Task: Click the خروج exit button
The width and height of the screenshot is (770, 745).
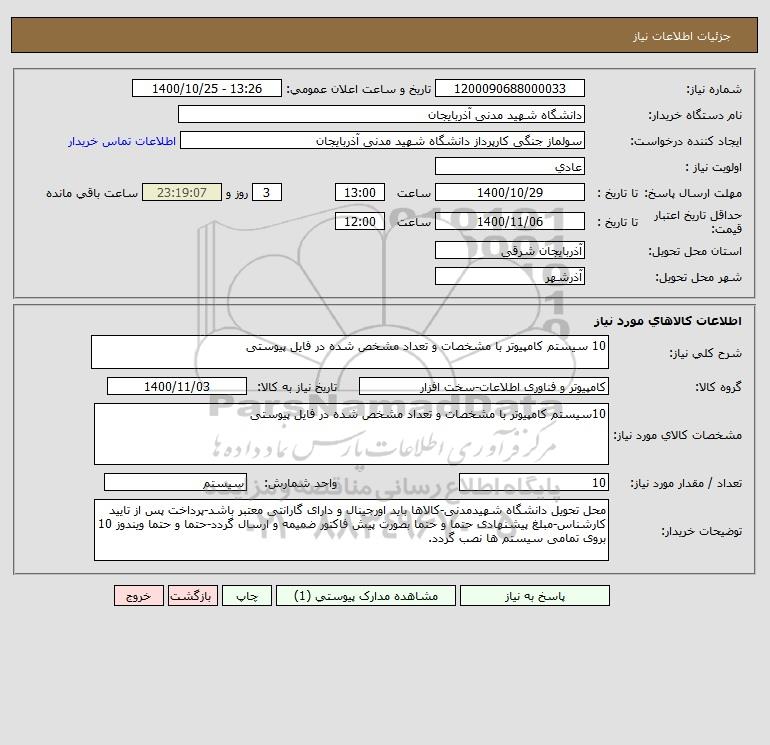Action: pos(138,596)
